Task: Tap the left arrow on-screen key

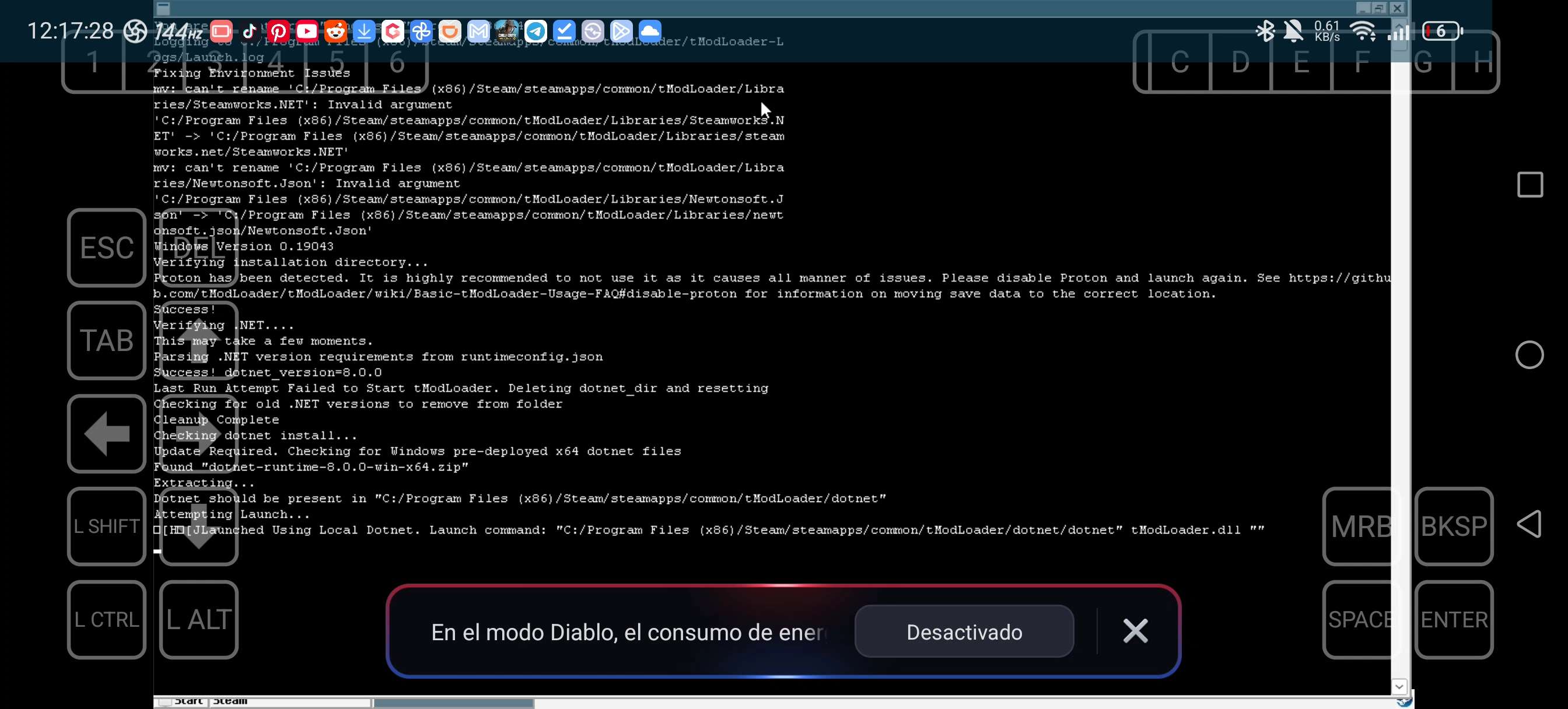Action: coord(107,433)
